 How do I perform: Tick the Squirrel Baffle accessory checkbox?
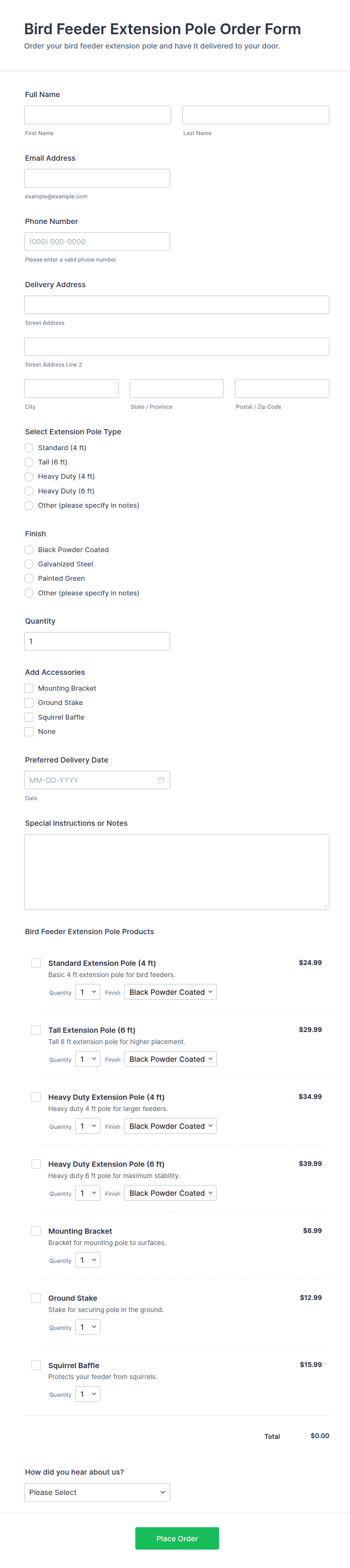29,717
